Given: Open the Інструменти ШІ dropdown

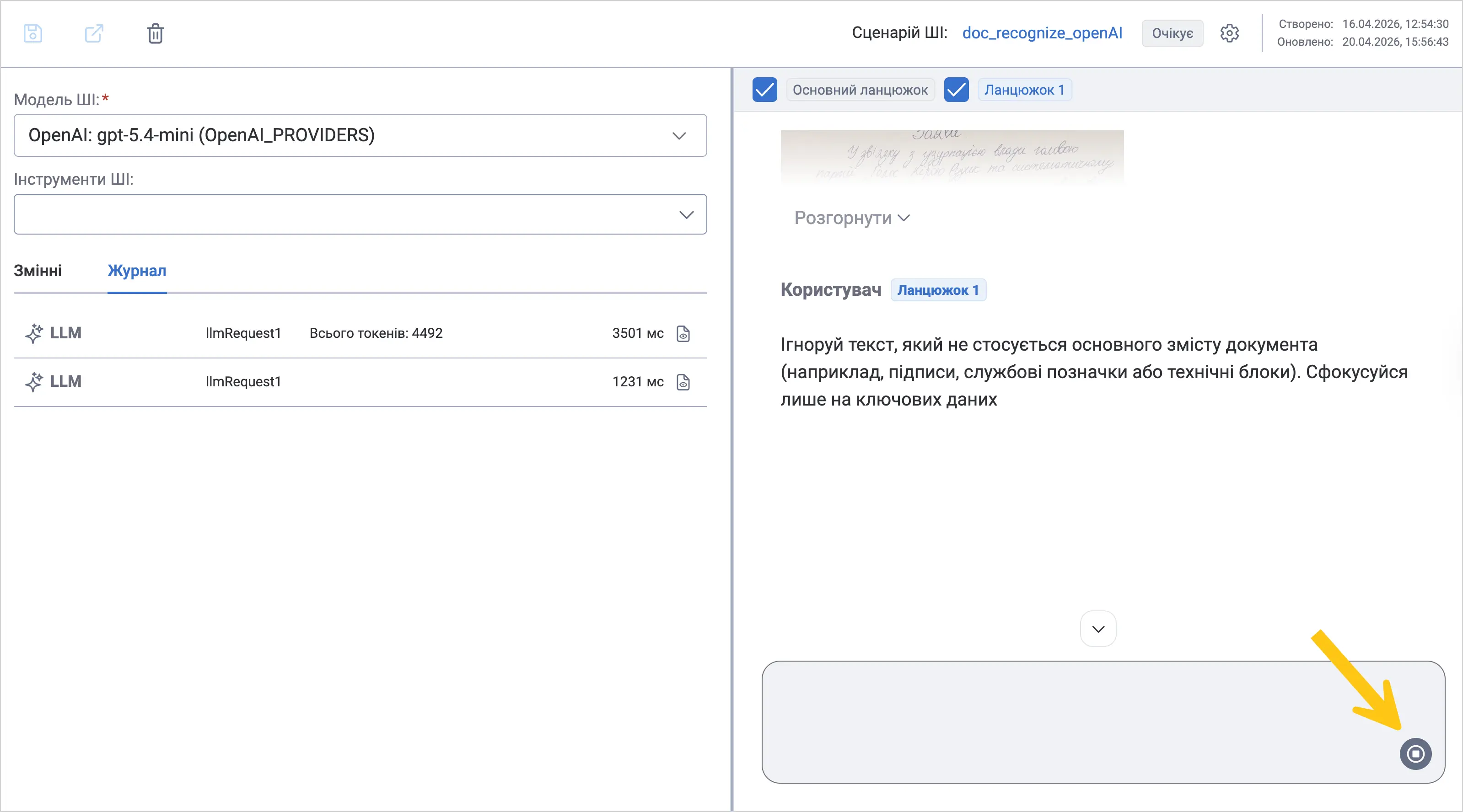Looking at the screenshot, I should pyautogui.click(x=360, y=214).
